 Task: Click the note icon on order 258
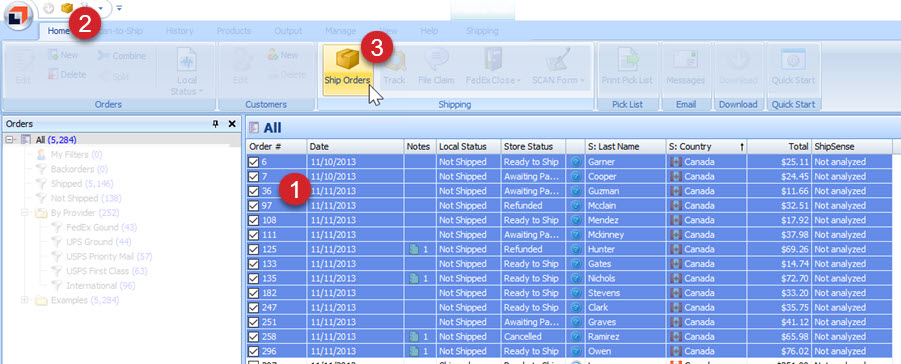click(x=413, y=336)
